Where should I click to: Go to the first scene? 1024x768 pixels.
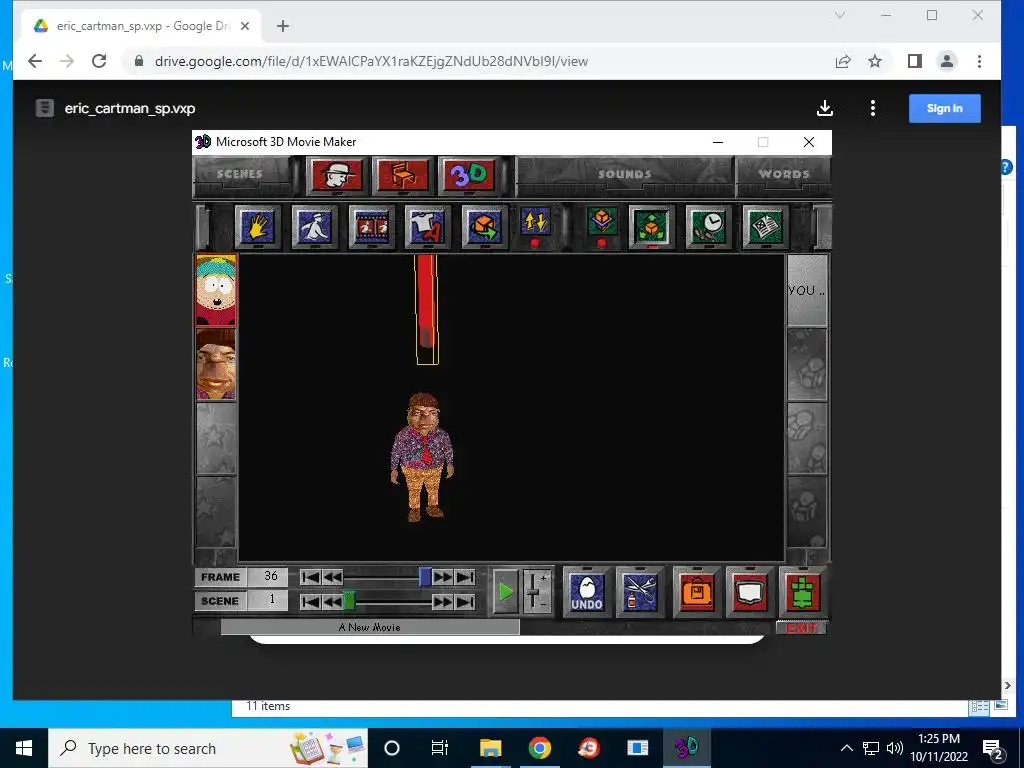click(310, 601)
